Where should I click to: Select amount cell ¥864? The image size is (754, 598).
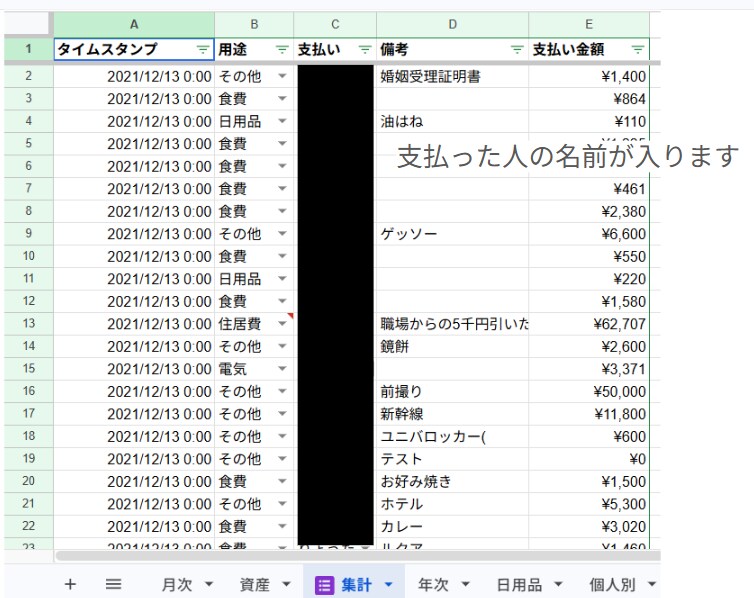(589, 99)
